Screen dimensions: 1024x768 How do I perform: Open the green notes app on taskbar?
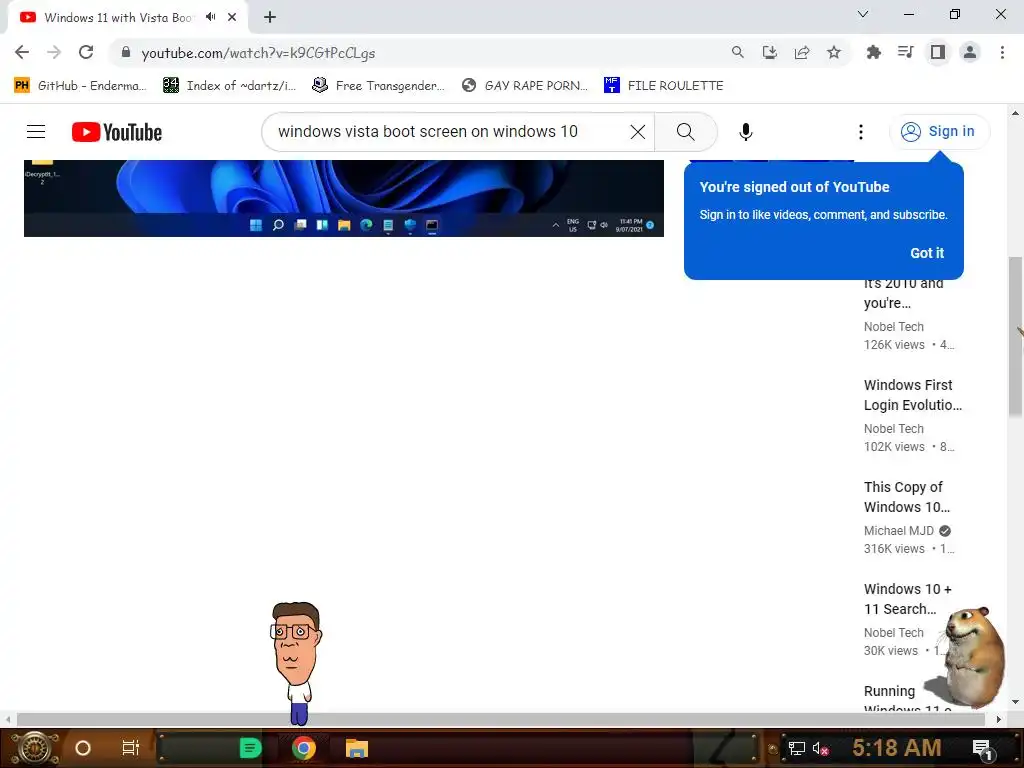(250, 748)
